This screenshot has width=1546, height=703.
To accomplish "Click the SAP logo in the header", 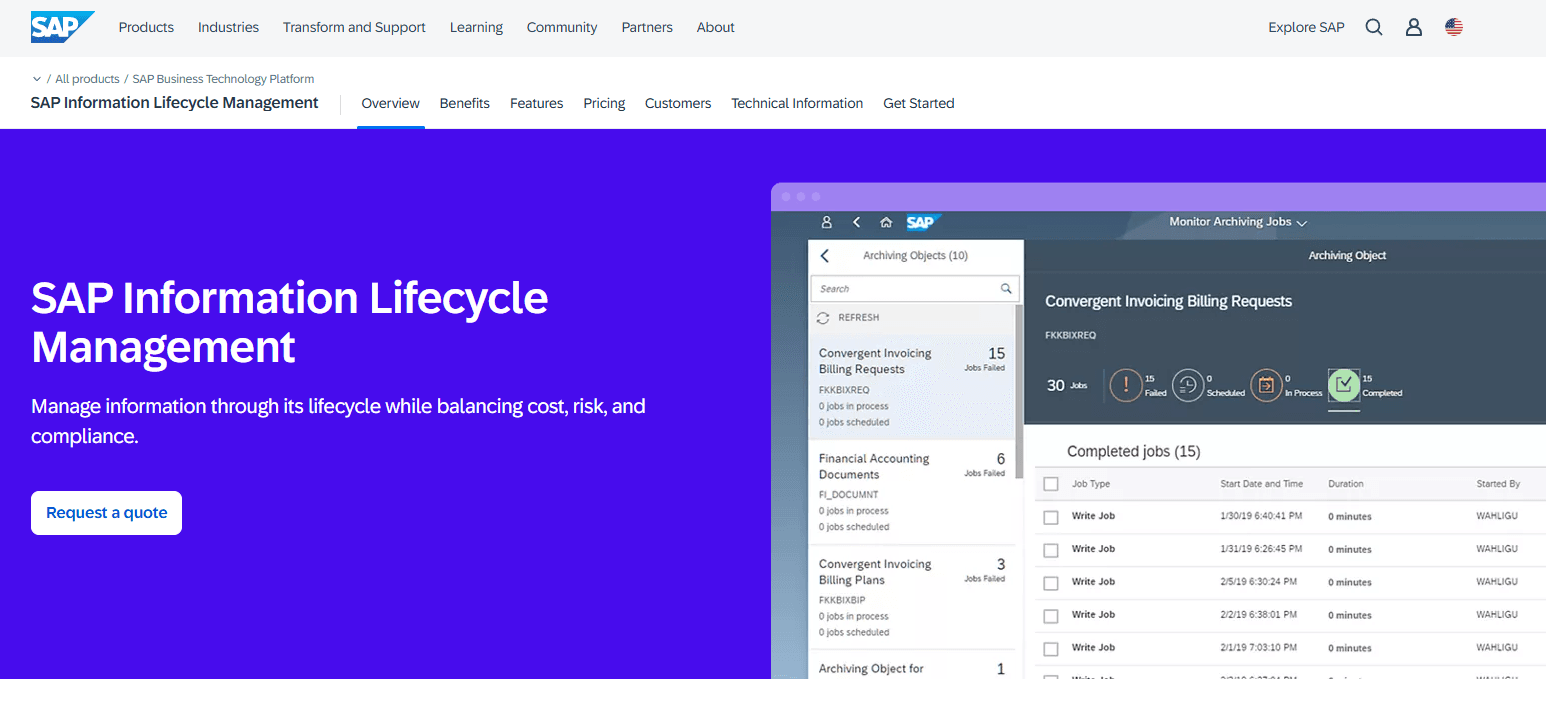I will coord(62,27).
